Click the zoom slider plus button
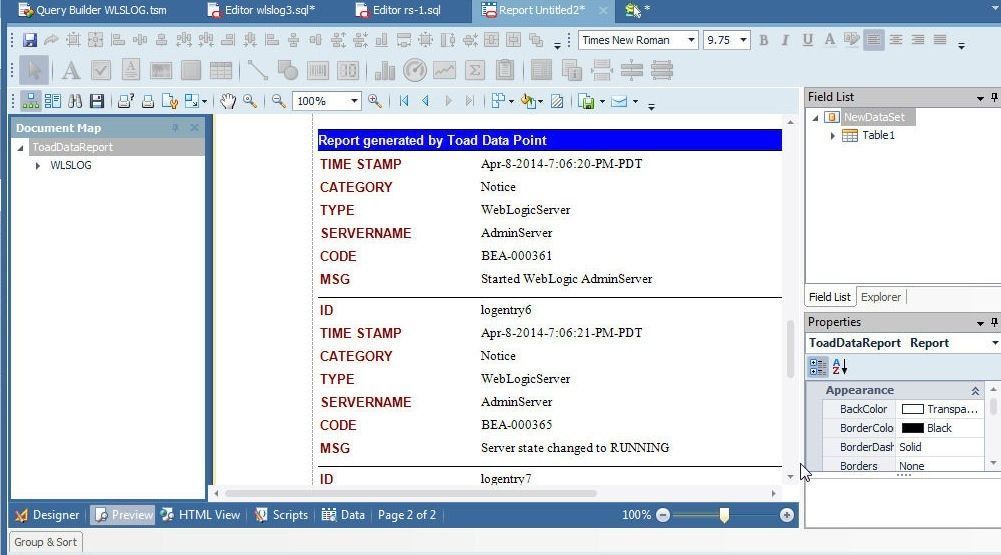Viewport: 1001px width, 555px height. [x=786, y=515]
